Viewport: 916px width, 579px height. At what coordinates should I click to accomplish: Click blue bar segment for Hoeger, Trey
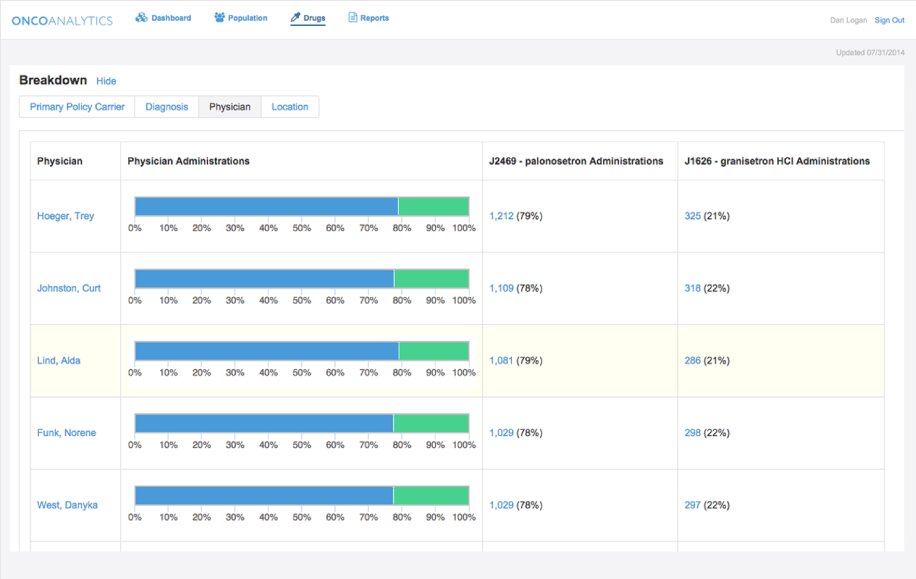(266, 206)
